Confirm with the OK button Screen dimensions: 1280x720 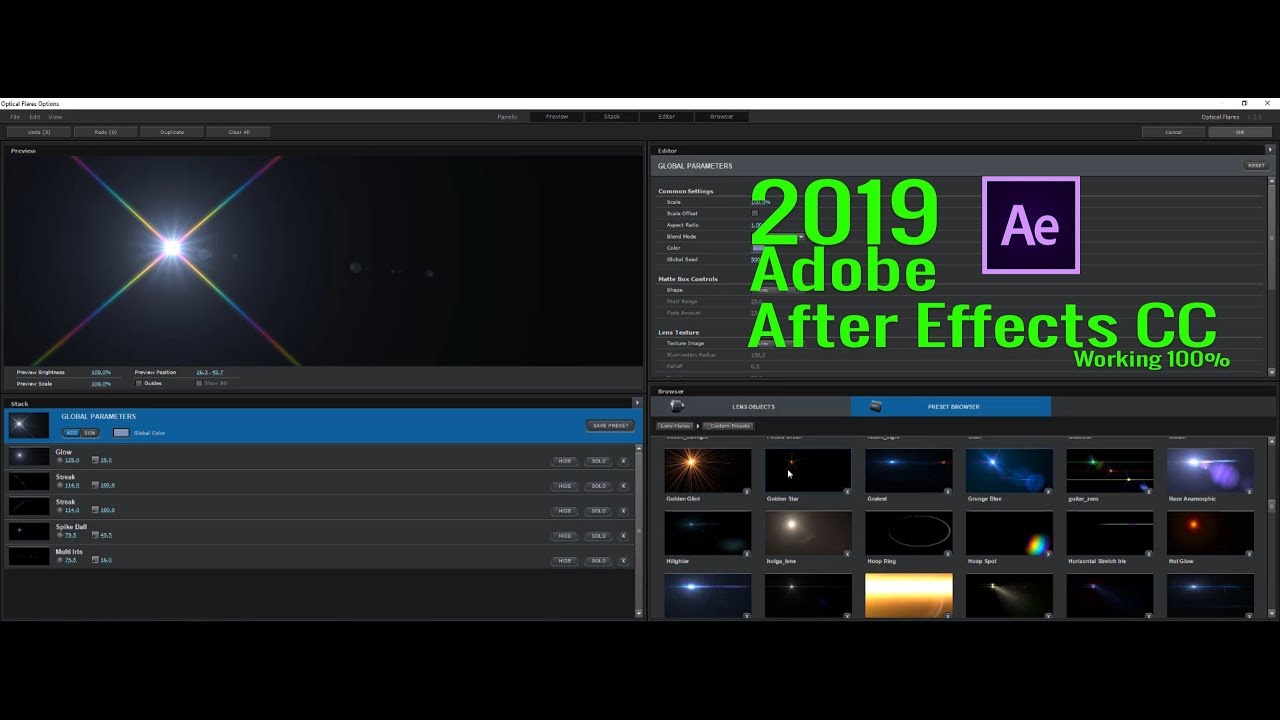[1240, 132]
